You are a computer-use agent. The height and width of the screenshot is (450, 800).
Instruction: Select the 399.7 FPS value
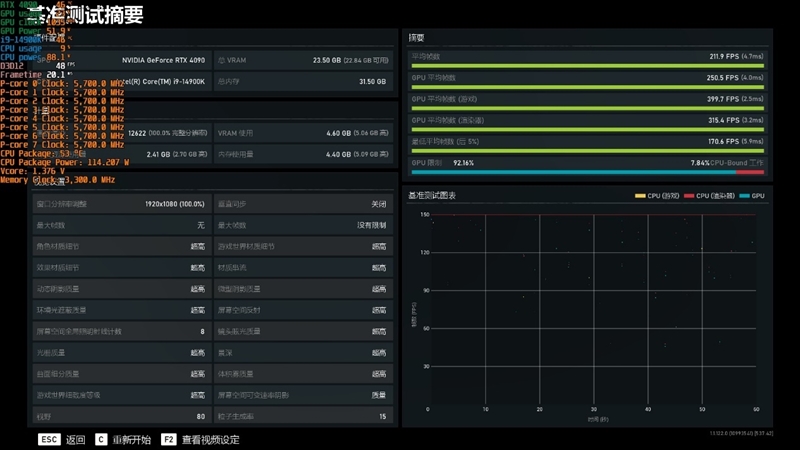click(x=722, y=99)
